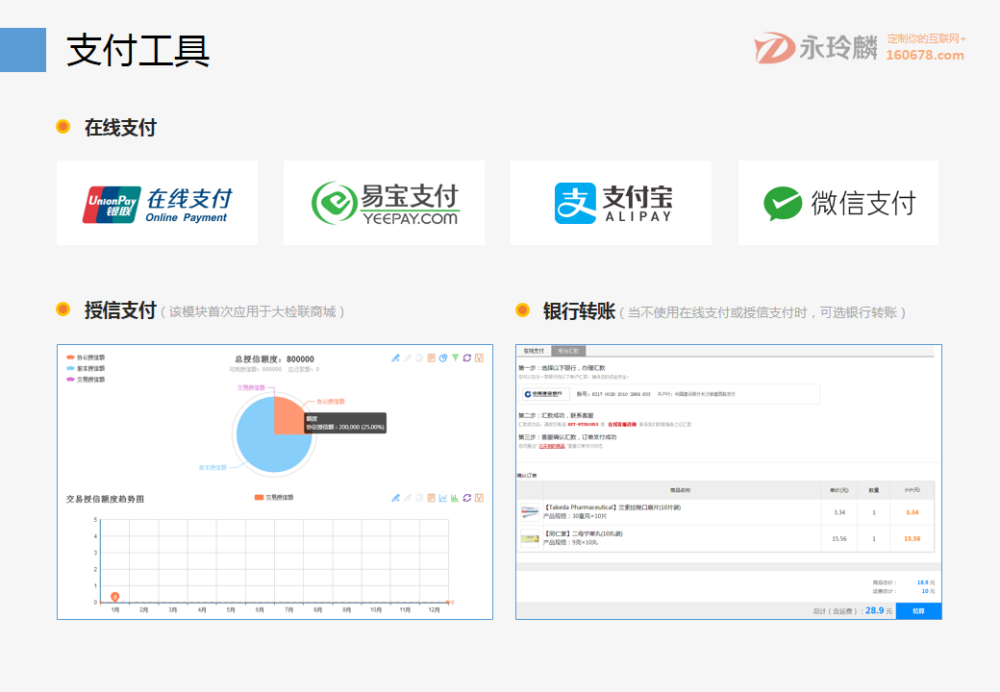Click the pie chart type icon in upper chart toolbar

point(443,358)
